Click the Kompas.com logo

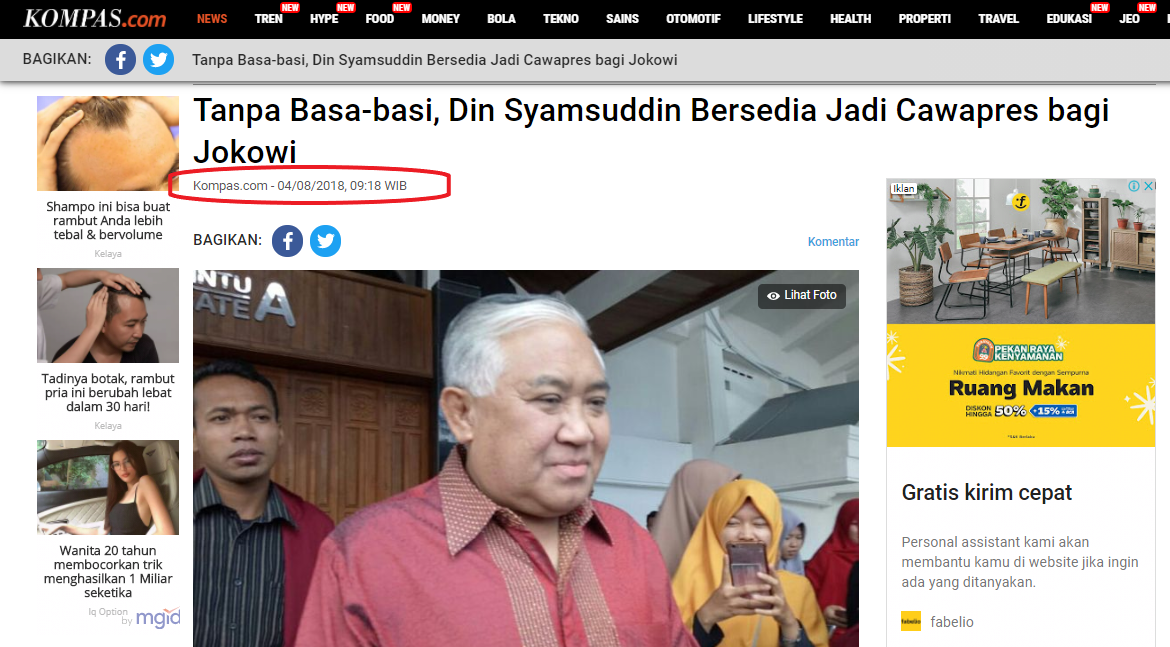[94, 18]
